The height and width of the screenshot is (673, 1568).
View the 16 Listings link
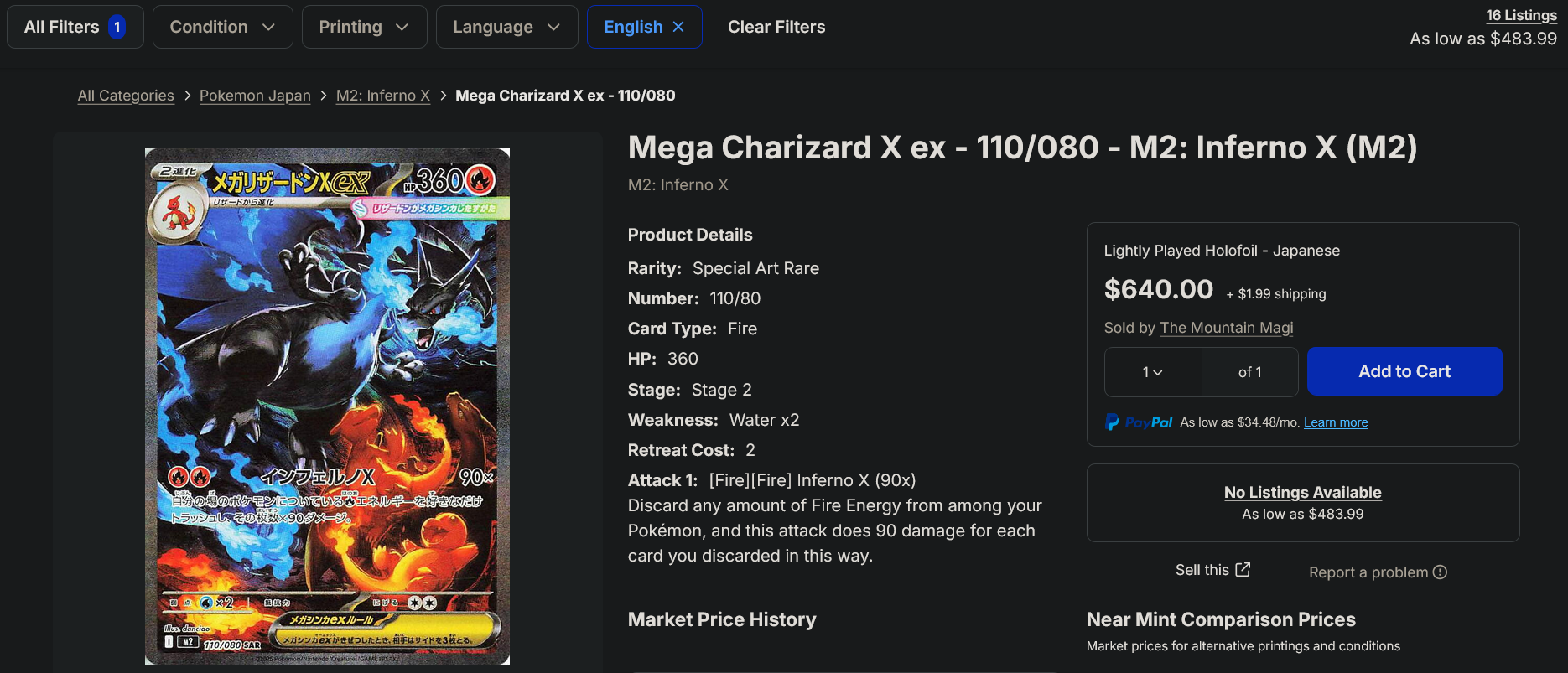click(x=1521, y=15)
